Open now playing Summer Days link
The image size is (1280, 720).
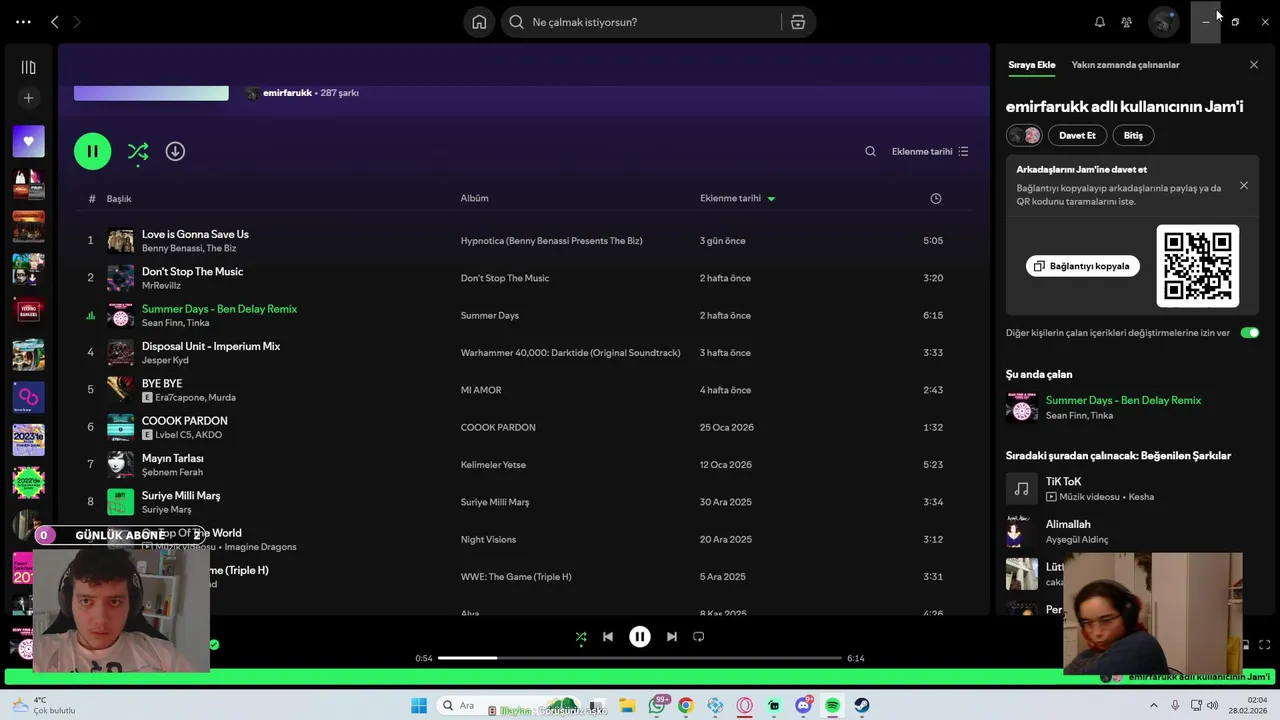click(1123, 400)
